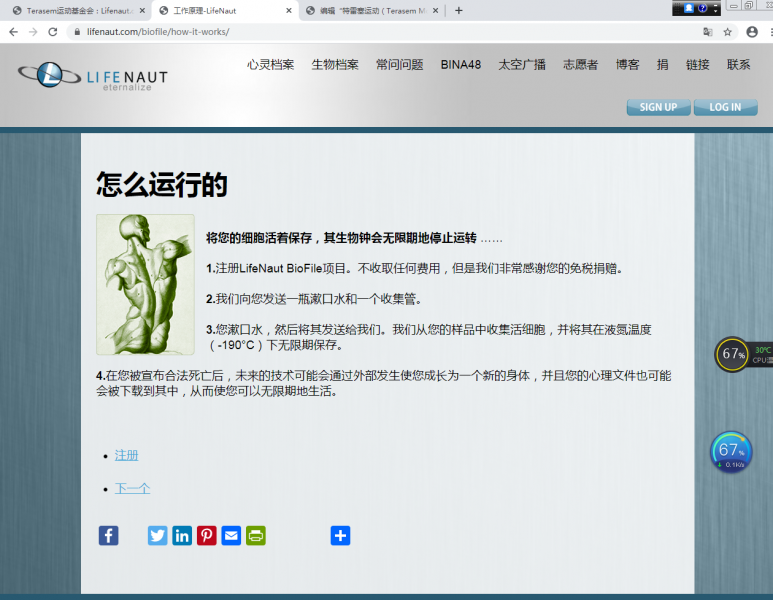Click the LOG IN button
This screenshot has width=773, height=600.
(x=725, y=107)
